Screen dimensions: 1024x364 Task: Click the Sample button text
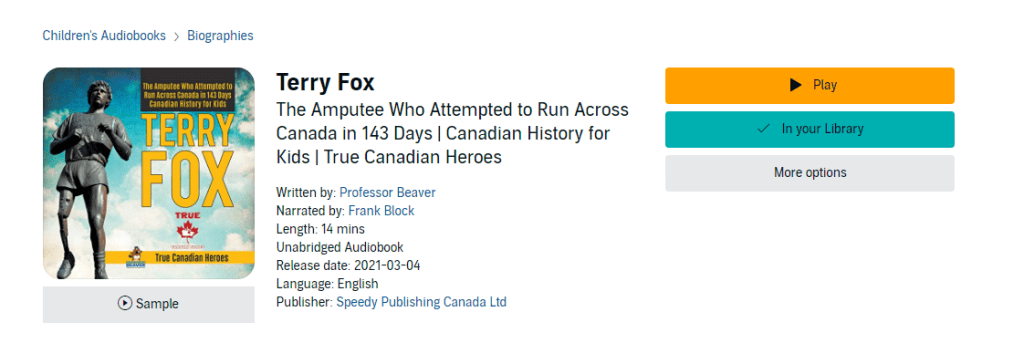(x=157, y=304)
